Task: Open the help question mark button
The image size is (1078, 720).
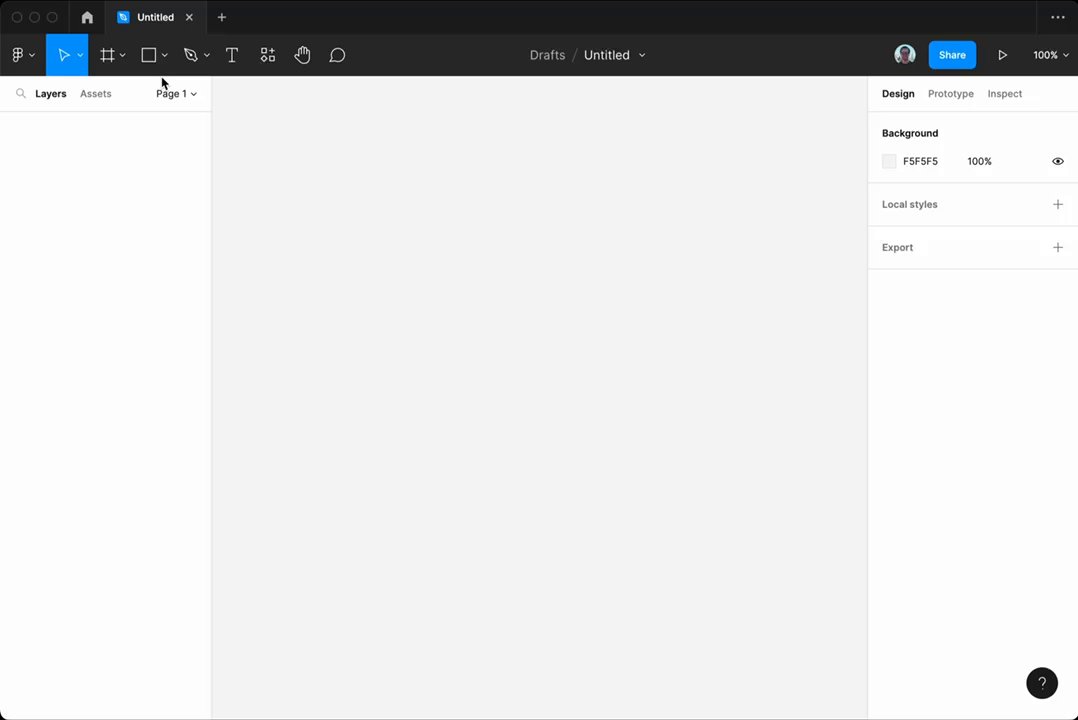Action: 1042,683
